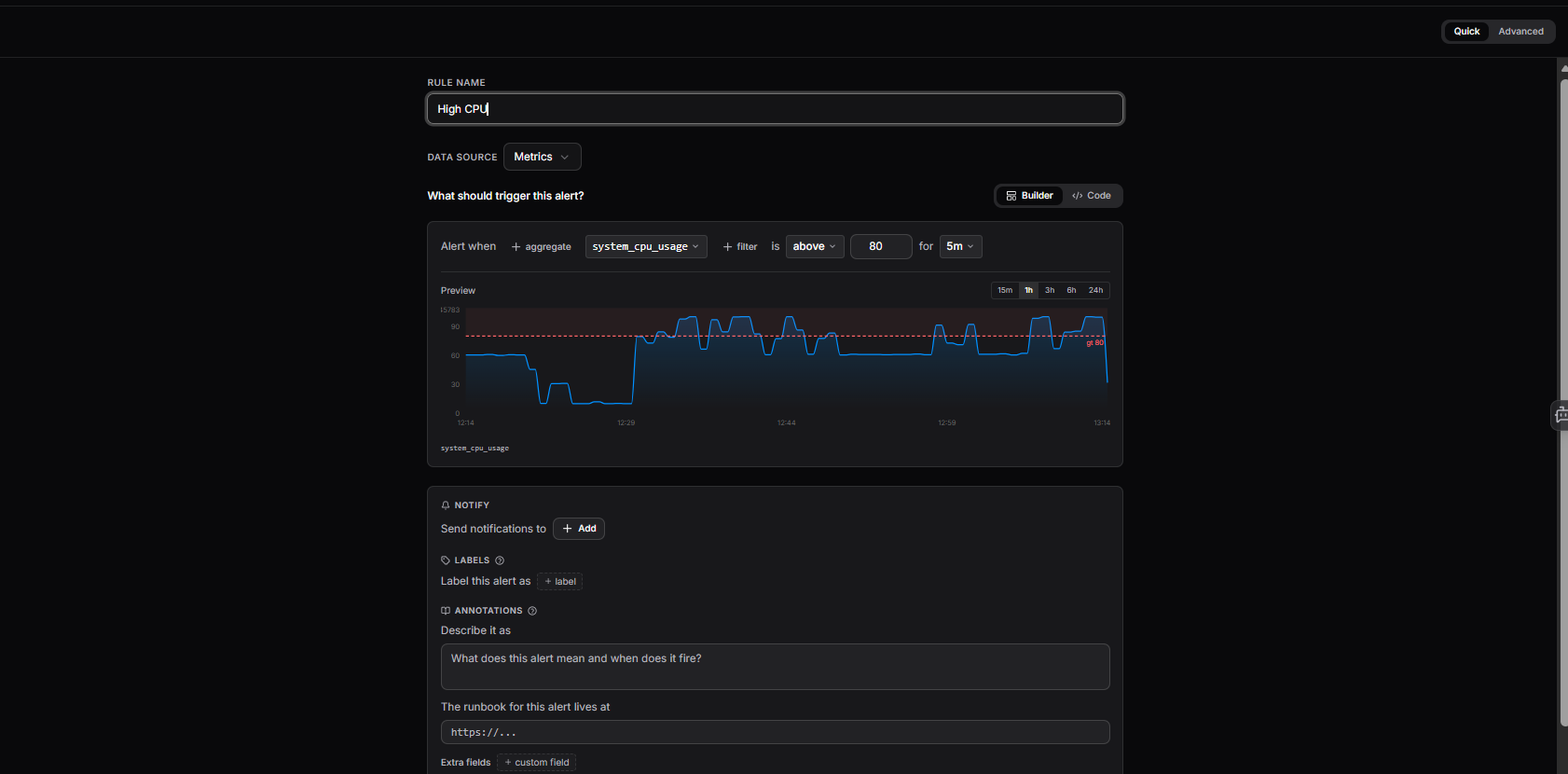Click the page vertical scrollbar
Screen dimensions: 1568x774
point(1563,401)
